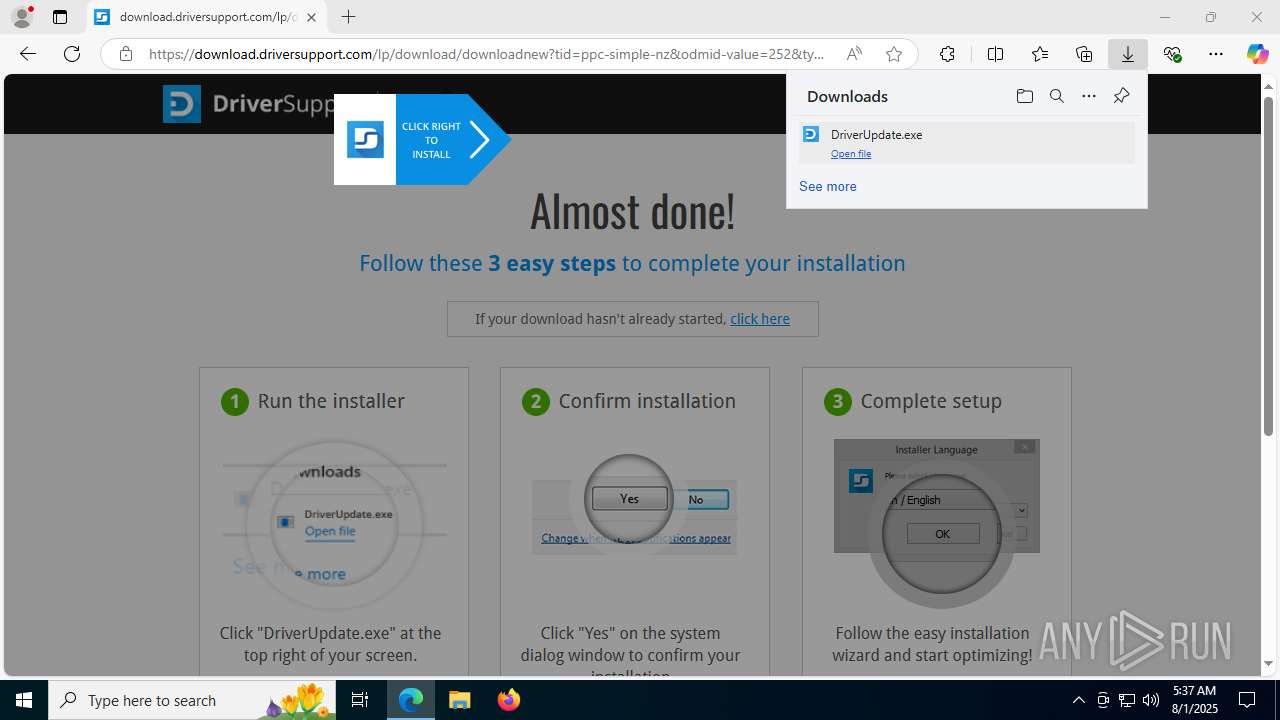Open Task View on taskbar
The width and height of the screenshot is (1280, 720).
361,700
